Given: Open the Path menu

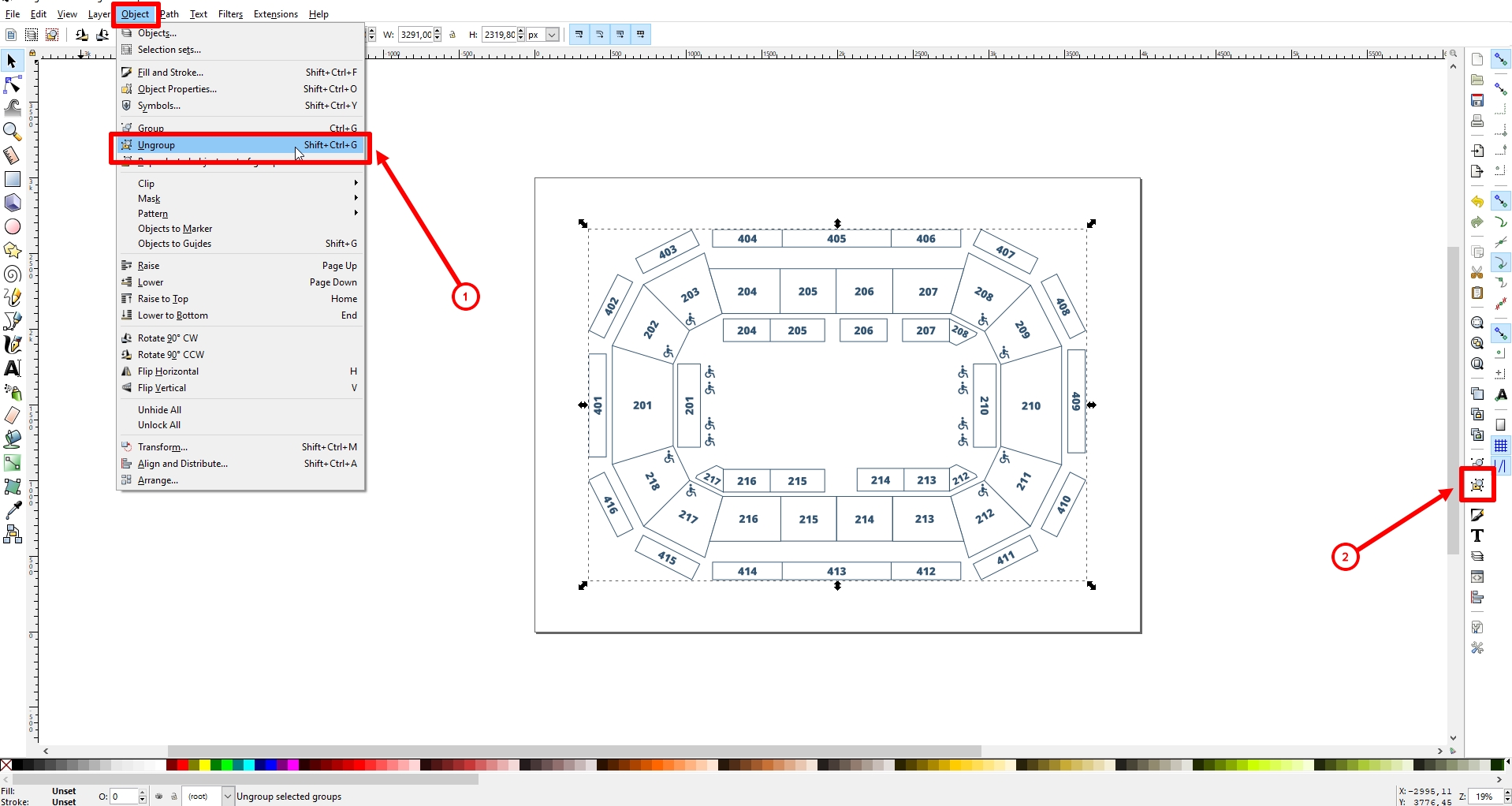Looking at the screenshot, I should (169, 14).
